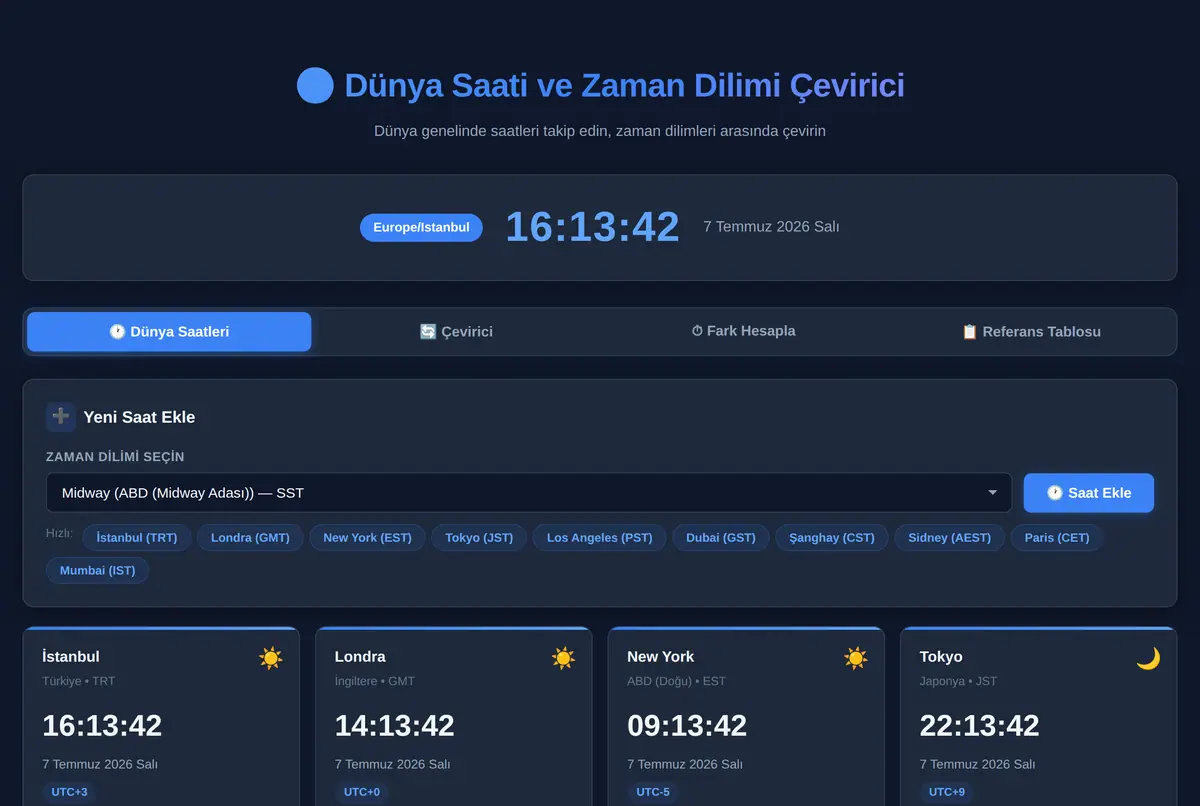The height and width of the screenshot is (806, 1200).
Task: Select the Dubai (GST) quick chip
Action: [x=721, y=538]
